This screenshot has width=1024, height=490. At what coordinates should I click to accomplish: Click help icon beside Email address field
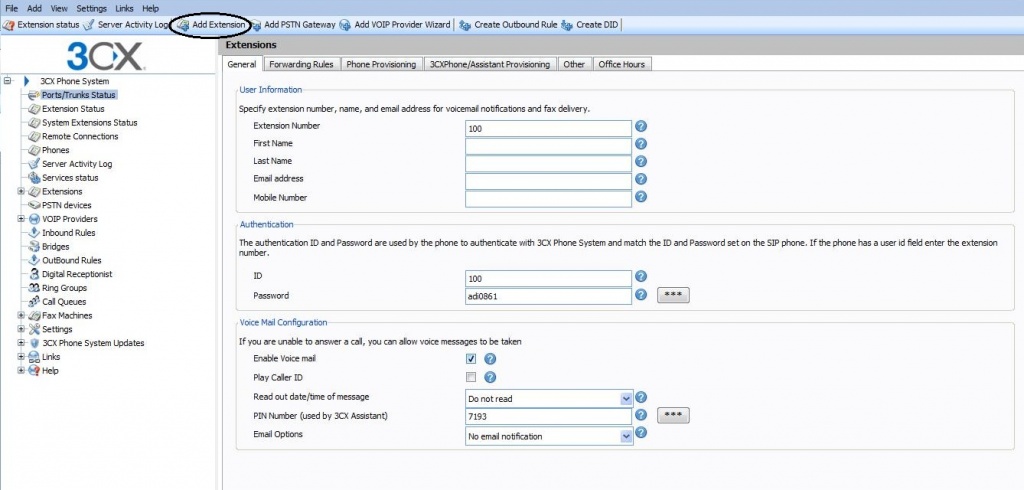click(641, 180)
